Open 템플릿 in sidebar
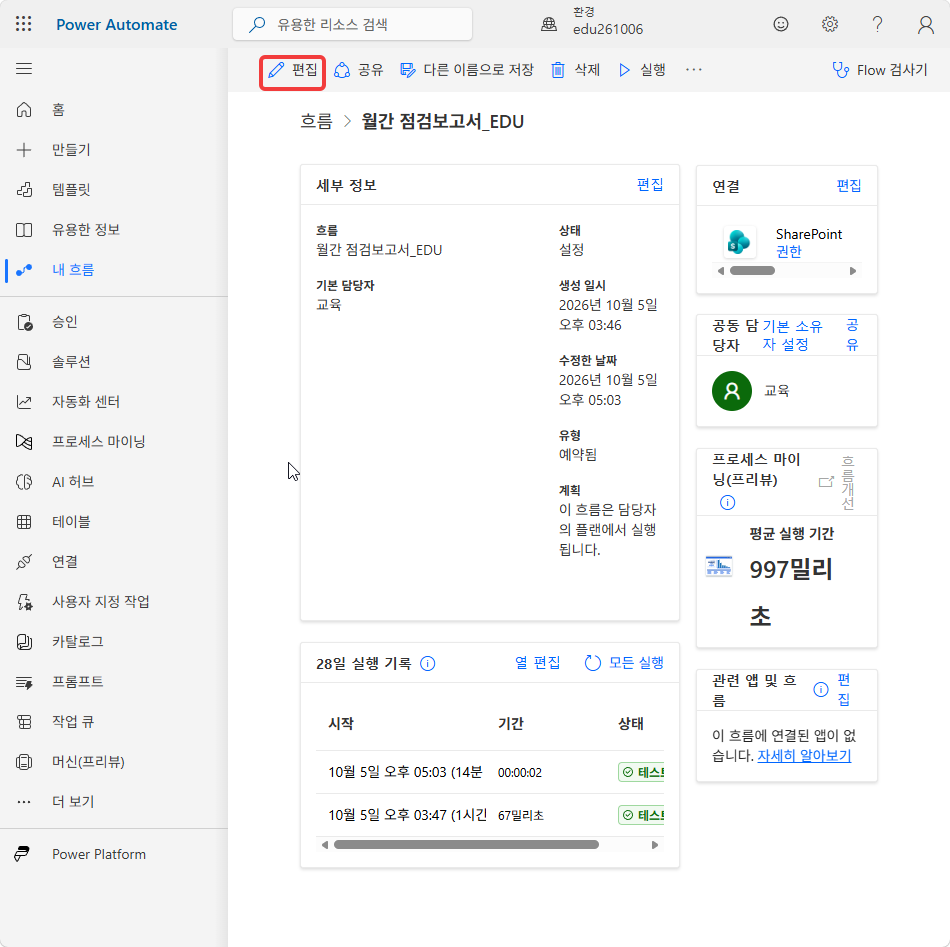This screenshot has height=947, width=950. point(71,190)
